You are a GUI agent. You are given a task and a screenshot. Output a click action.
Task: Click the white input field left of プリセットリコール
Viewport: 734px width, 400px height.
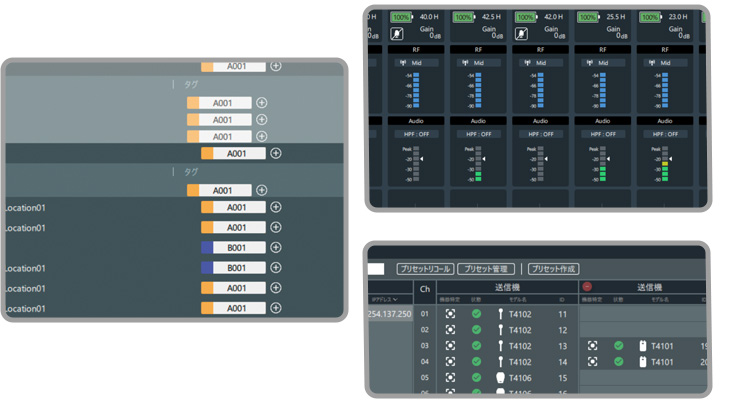pyautogui.click(x=376, y=269)
